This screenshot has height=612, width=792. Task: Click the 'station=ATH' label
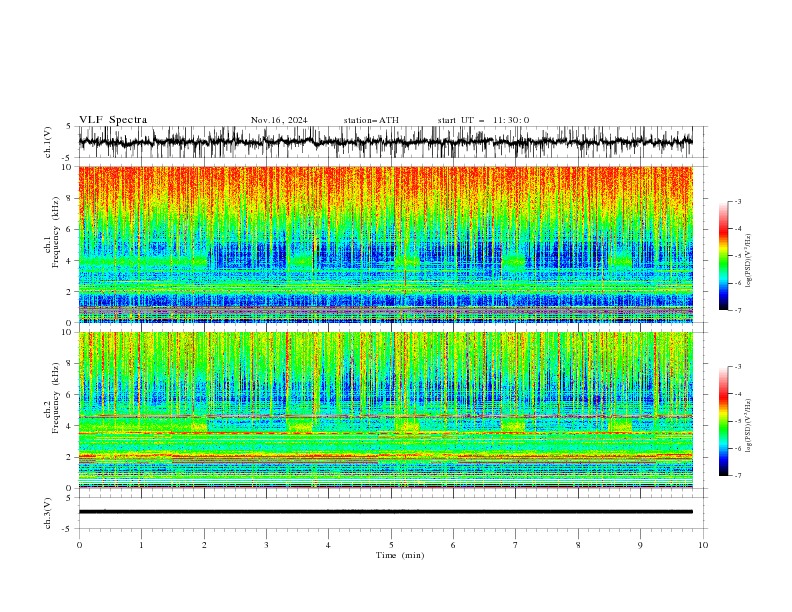(371, 120)
